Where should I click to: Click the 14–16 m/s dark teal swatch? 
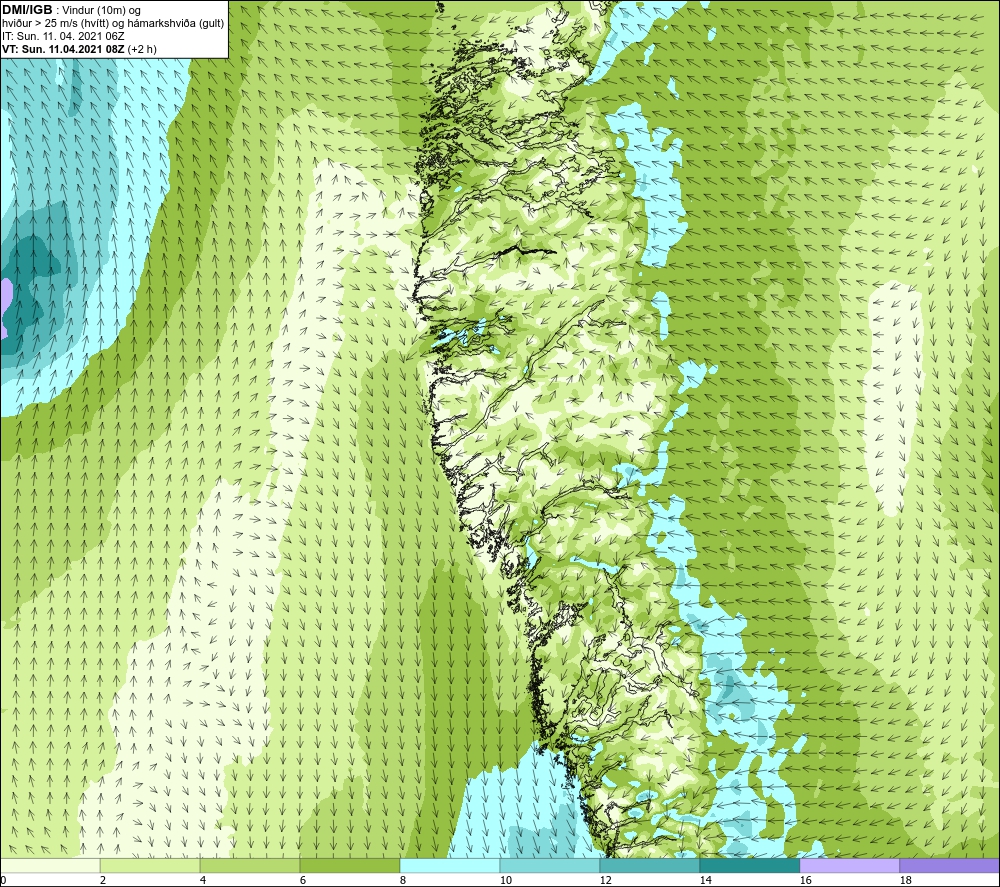coord(749,865)
